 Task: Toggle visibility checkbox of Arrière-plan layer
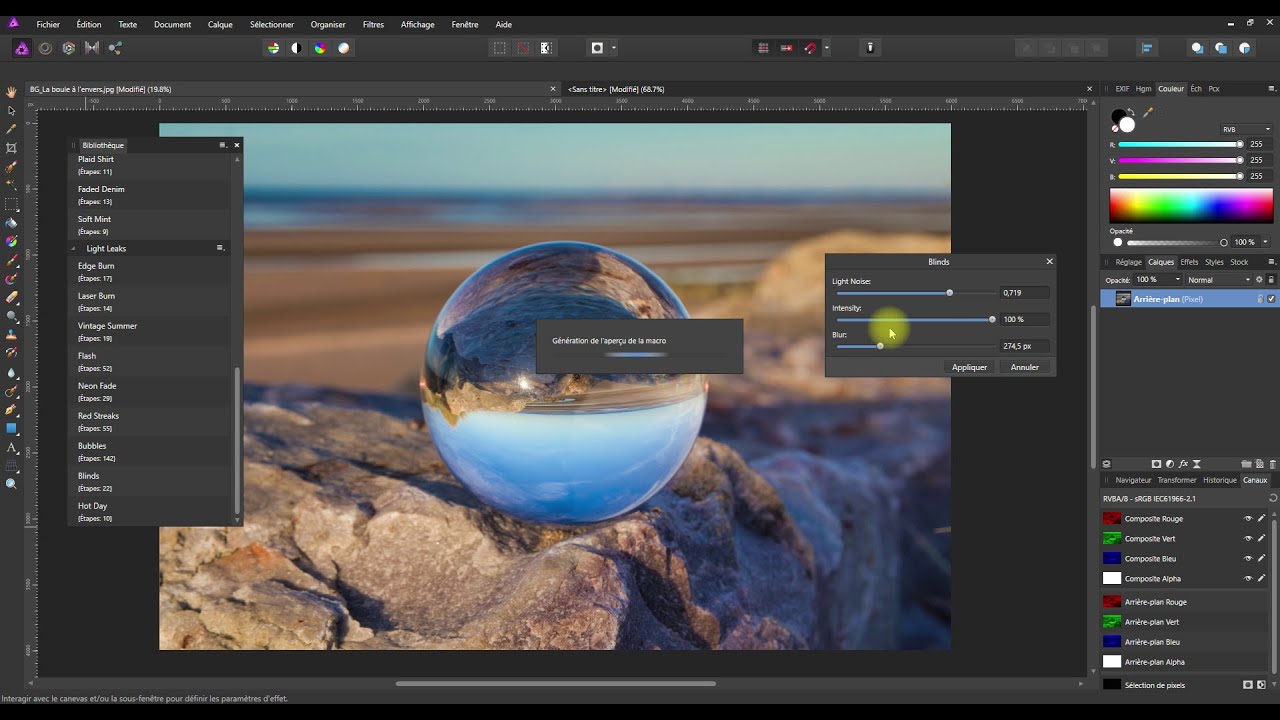pyautogui.click(x=1272, y=299)
